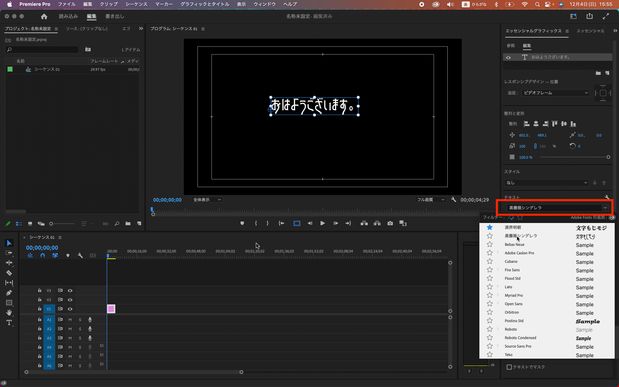The image size is (619, 387).
Task: Hide the text layer in Essential Graphics
Action: (x=508, y=58)
